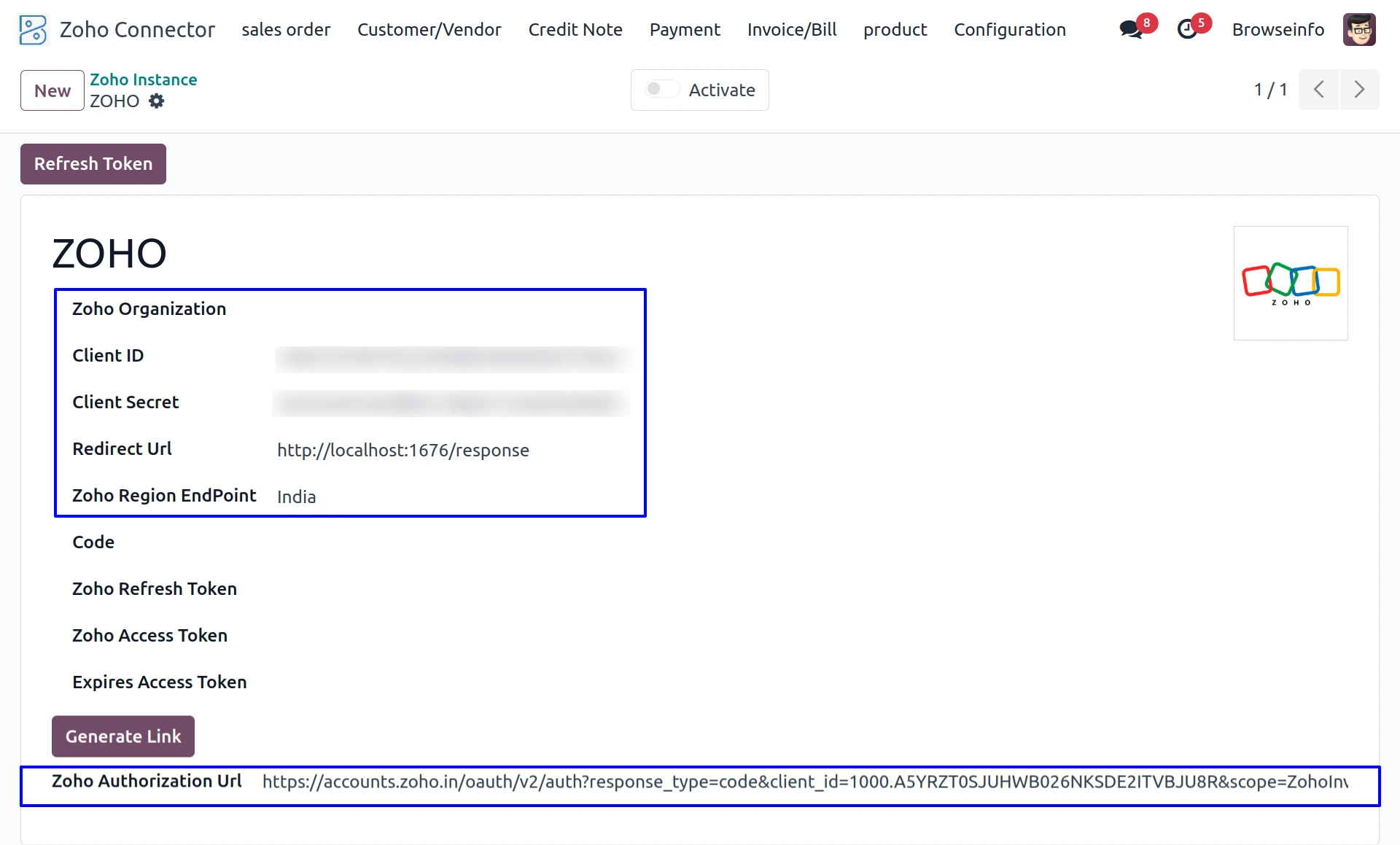Click the user avatar picture
Viewport: 1400px width, 845px height.
point(1359,30)
